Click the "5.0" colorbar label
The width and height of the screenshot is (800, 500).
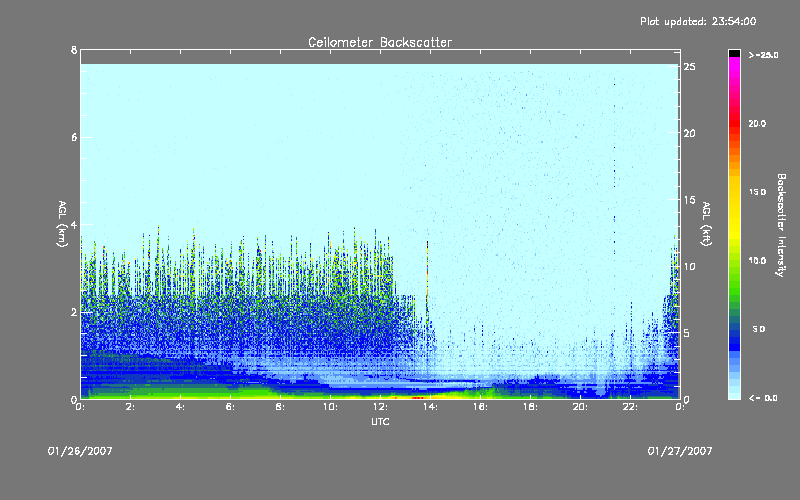click(x=759, y=329)
